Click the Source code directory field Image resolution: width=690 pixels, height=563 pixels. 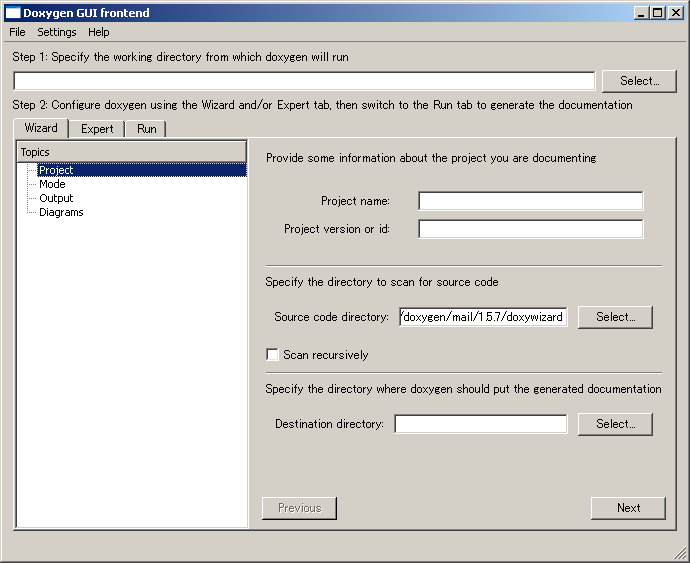coord(483,317)
